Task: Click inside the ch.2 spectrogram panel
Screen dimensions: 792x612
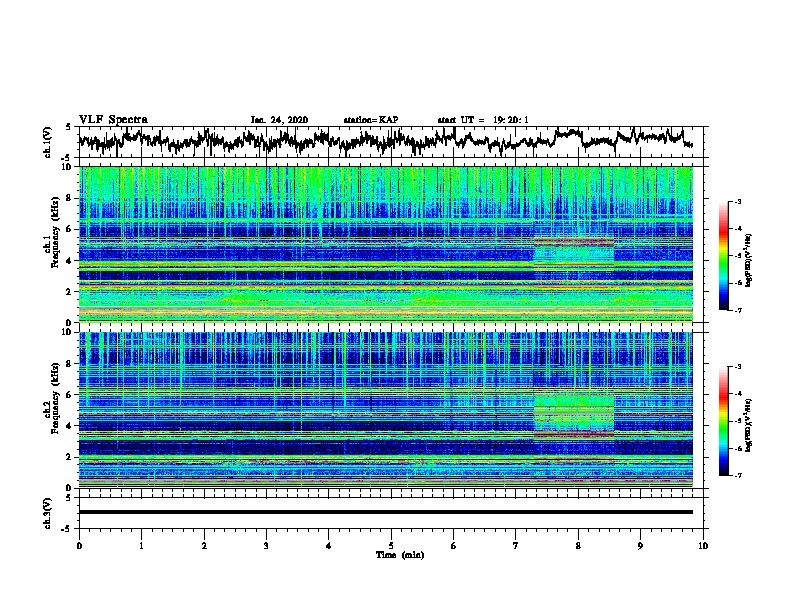Action: 385,410
